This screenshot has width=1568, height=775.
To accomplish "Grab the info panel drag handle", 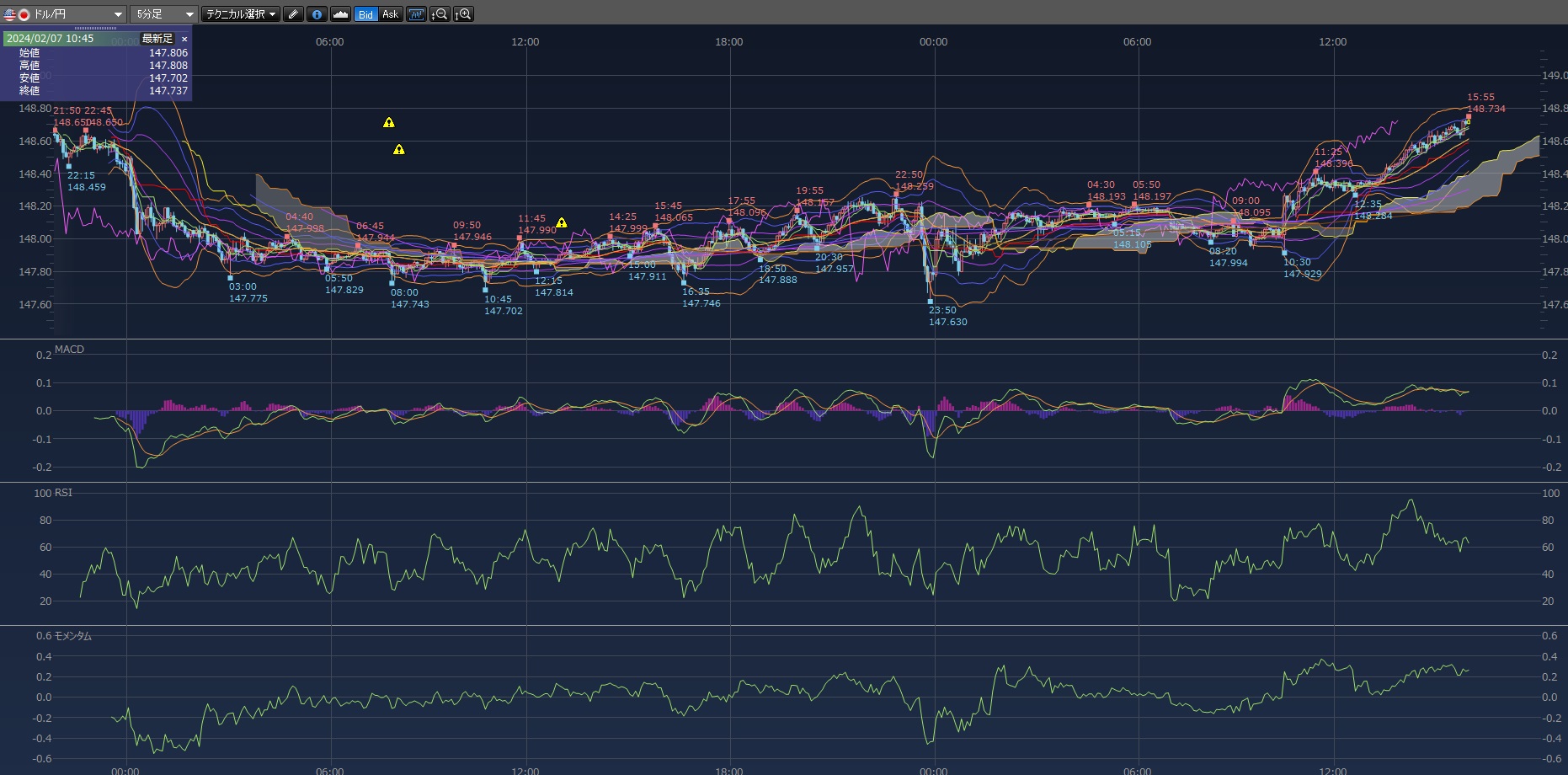I will pos(95,28).
